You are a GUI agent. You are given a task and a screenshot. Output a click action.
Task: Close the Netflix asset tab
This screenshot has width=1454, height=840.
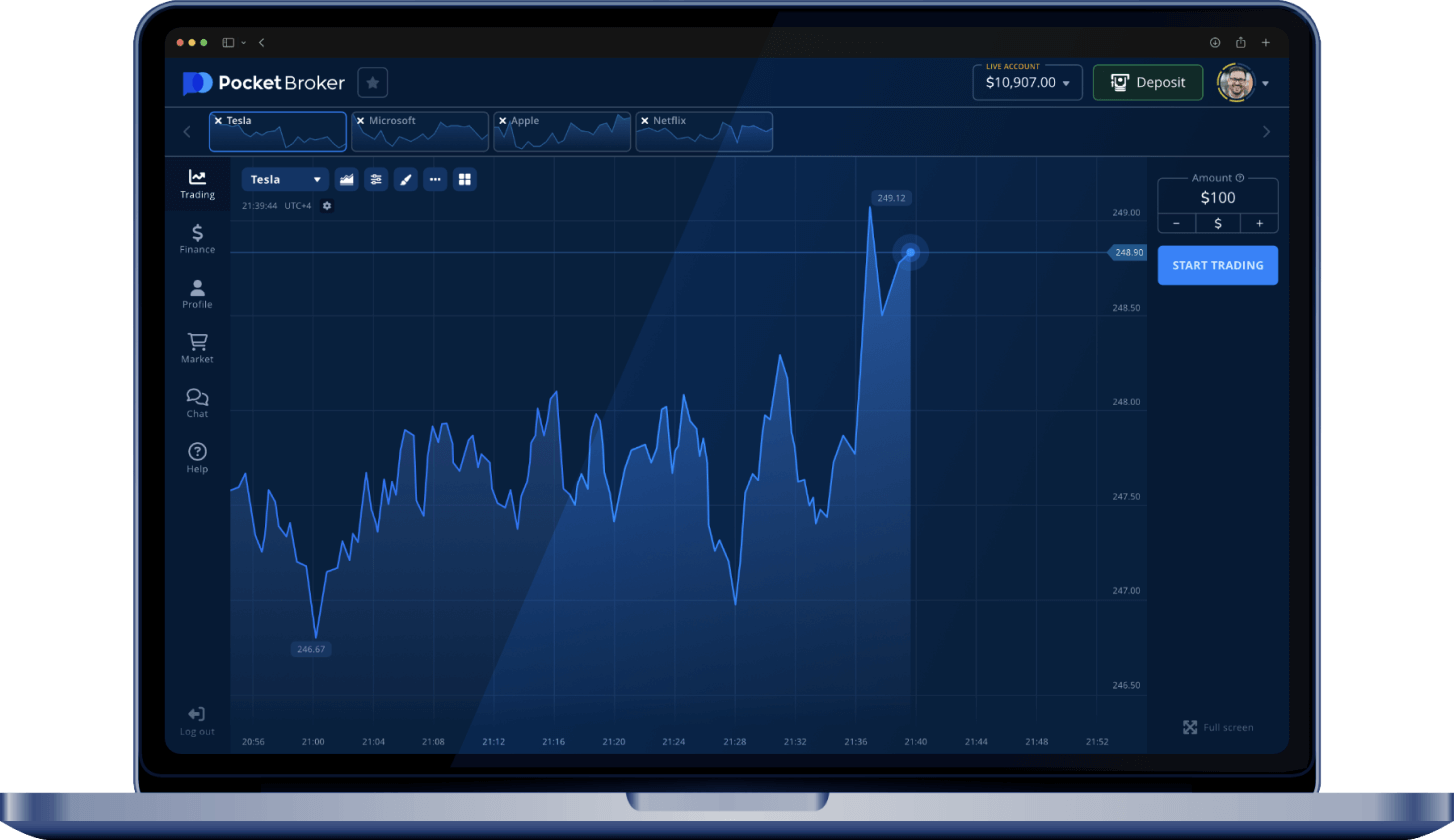pyautogui.click(x=646, y=119)
